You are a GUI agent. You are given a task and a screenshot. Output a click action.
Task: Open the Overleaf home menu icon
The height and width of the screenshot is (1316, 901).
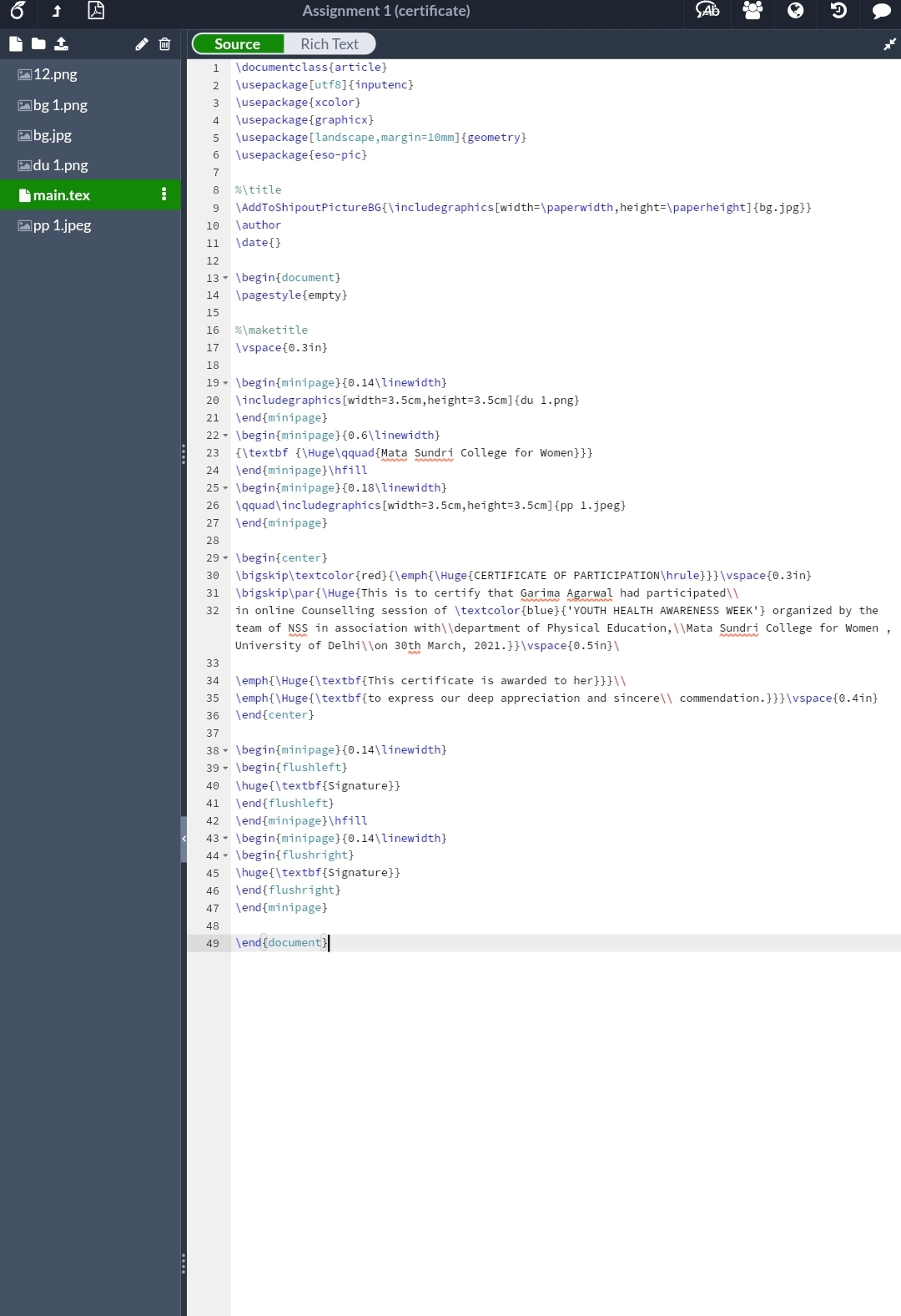[x=17, y=11]
